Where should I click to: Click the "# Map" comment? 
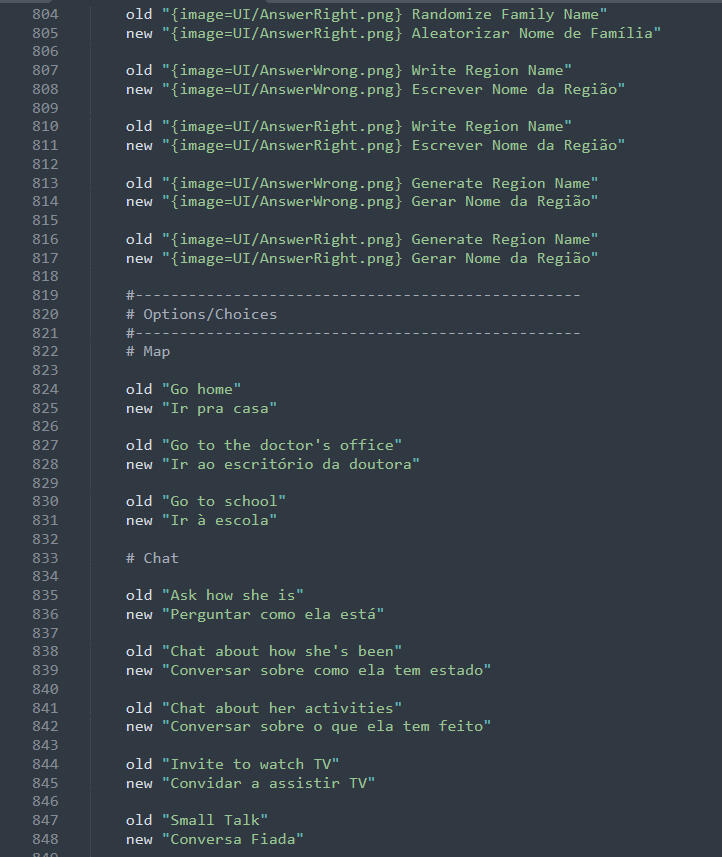point(148,352)
